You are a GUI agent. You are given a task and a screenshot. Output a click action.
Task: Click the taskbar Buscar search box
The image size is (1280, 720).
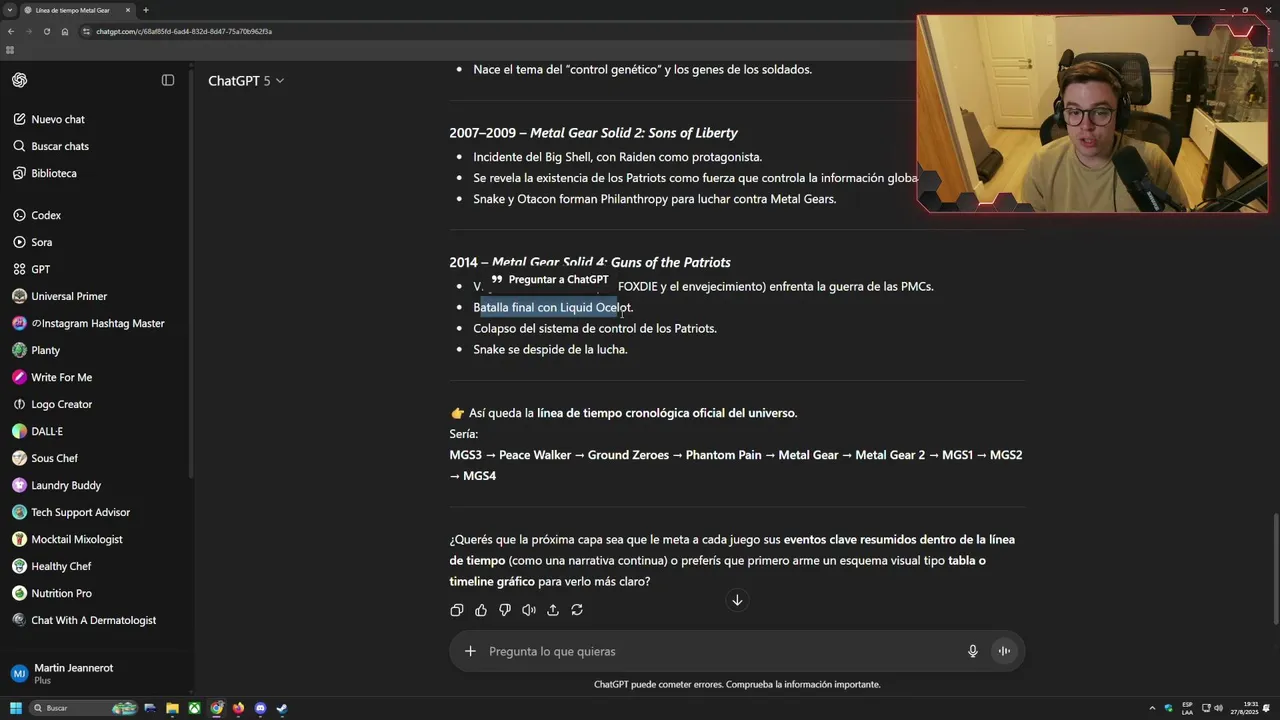click(x=84, y=708)
